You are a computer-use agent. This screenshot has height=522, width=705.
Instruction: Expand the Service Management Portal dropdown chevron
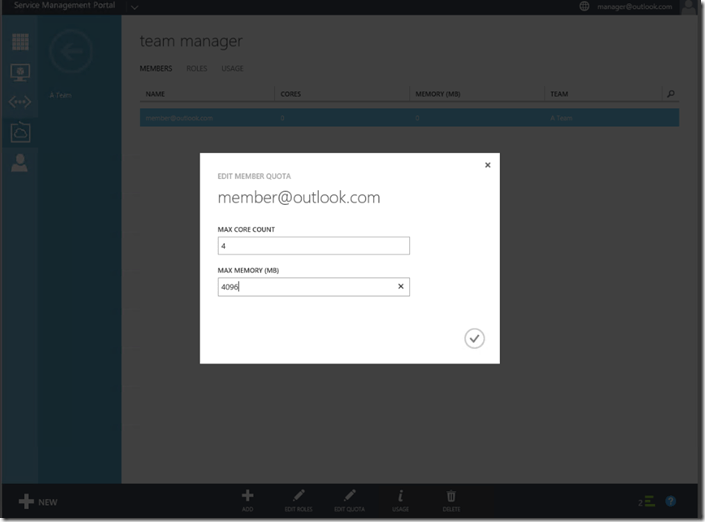134,7
